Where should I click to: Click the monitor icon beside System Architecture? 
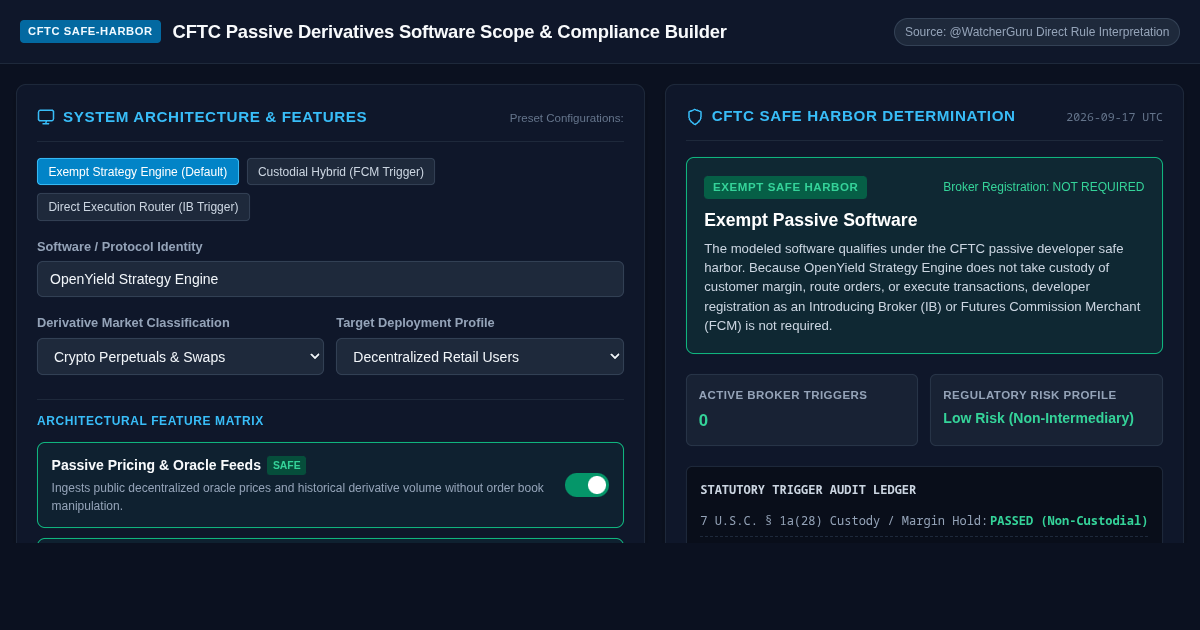(x=46, y=116)
